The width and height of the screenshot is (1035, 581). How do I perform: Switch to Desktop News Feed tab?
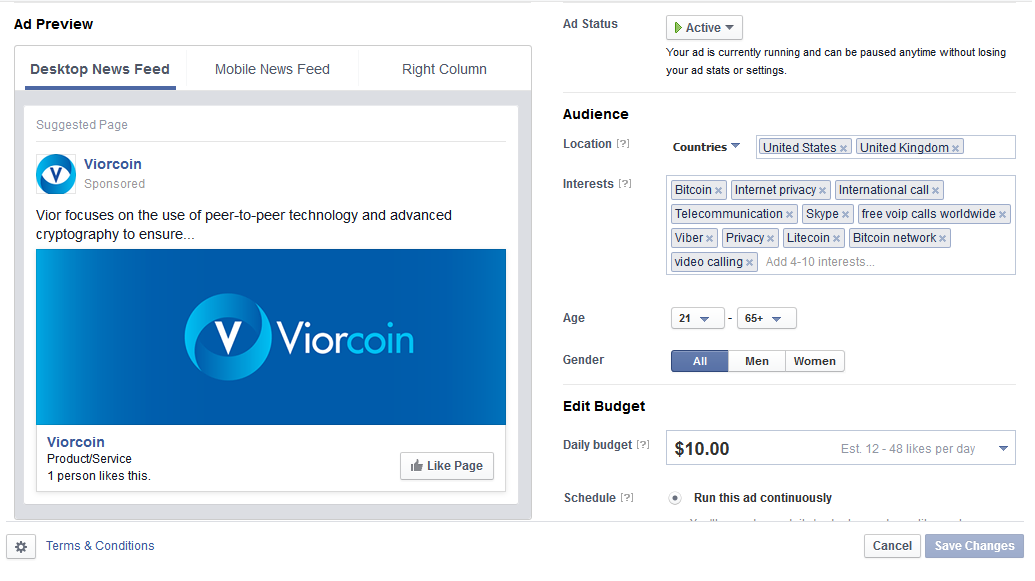click(x=100, y=69)
